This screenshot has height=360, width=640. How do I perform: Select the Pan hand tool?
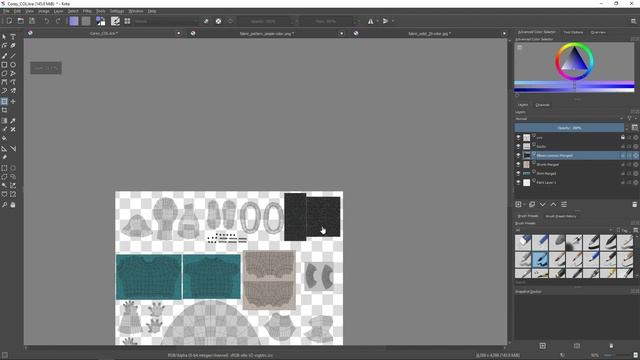[13, 205]
